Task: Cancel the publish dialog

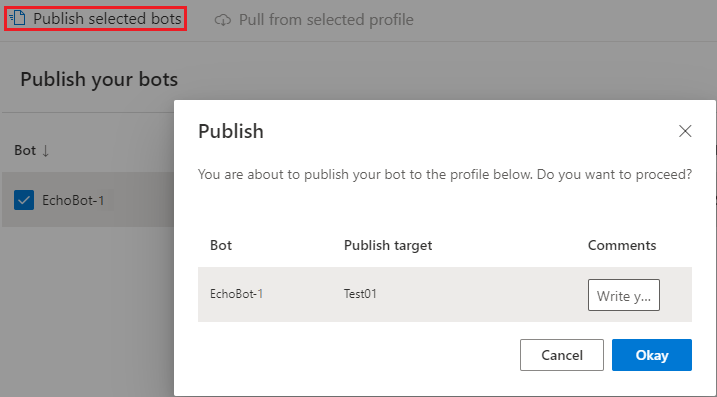Action: click(x=562, y=355)
